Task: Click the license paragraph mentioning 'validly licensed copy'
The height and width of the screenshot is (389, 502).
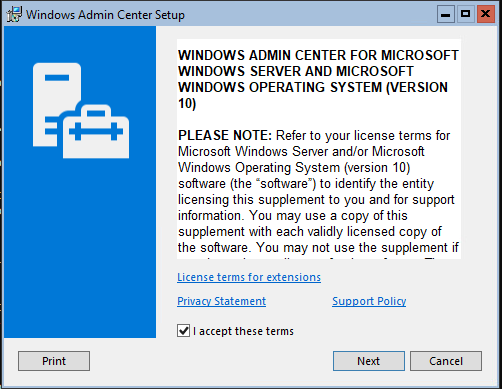Action: pyautogui.click(x=318, y=191)
